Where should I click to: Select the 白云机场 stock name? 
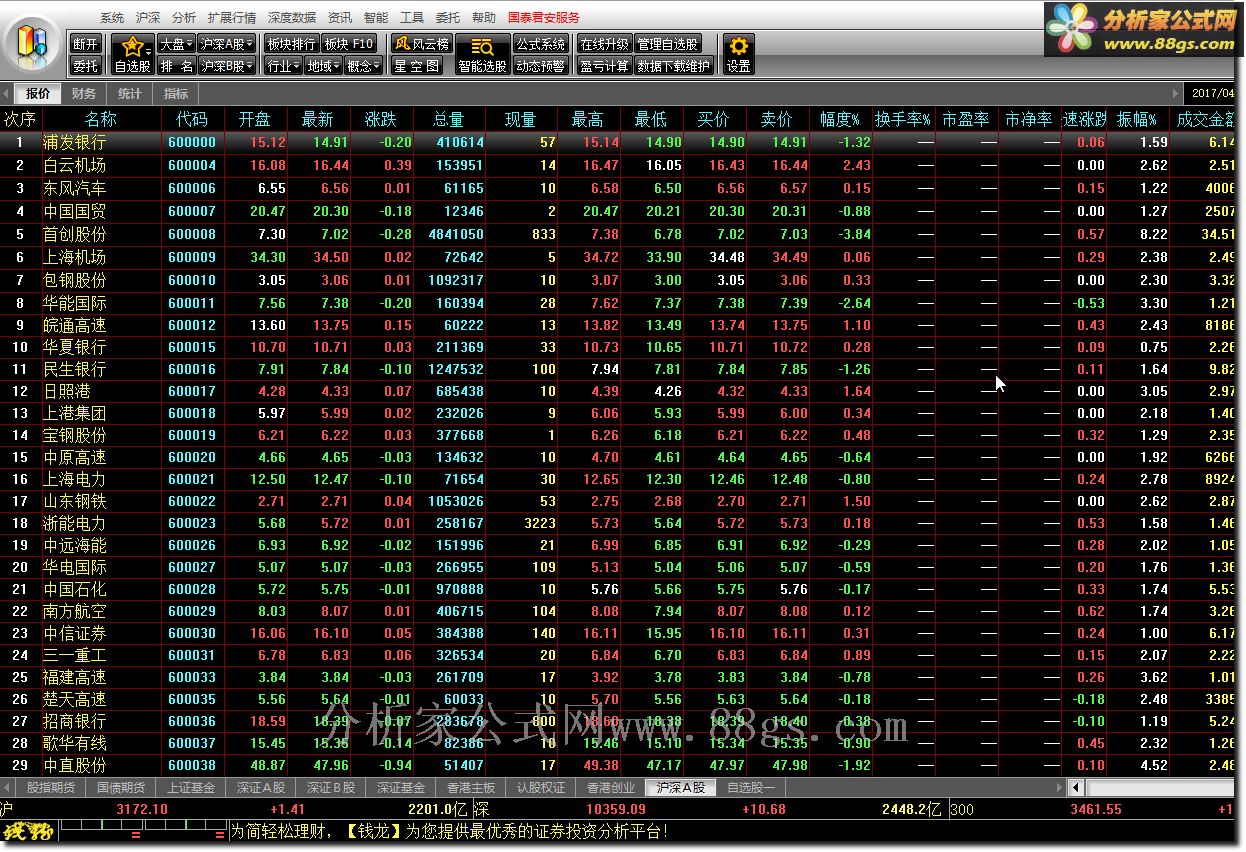pyautogui.click(x=74, y=165)
